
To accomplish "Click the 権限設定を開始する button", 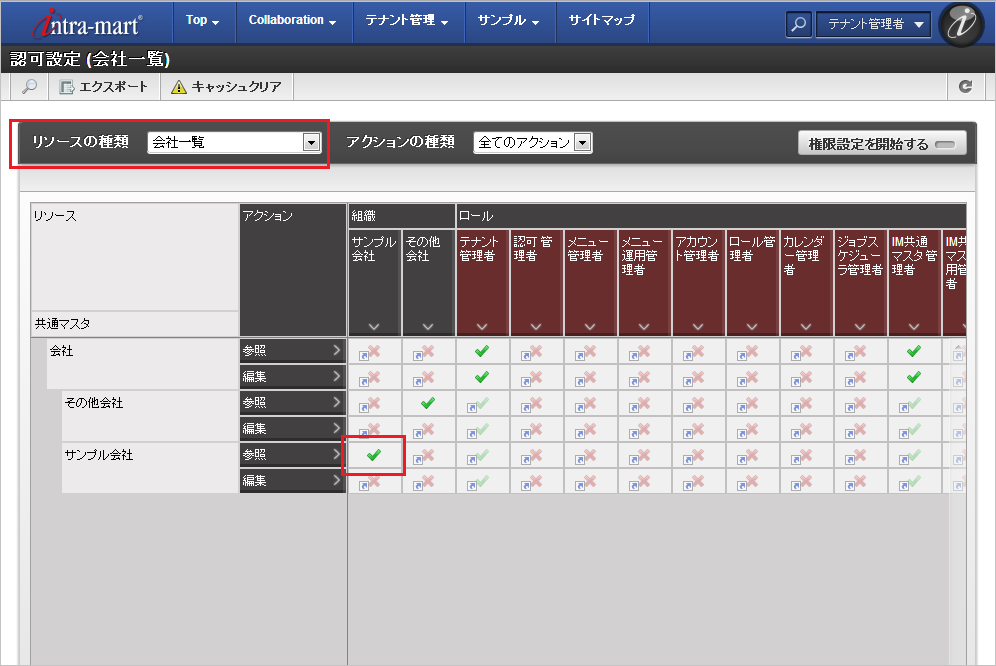I will (882, 144).
